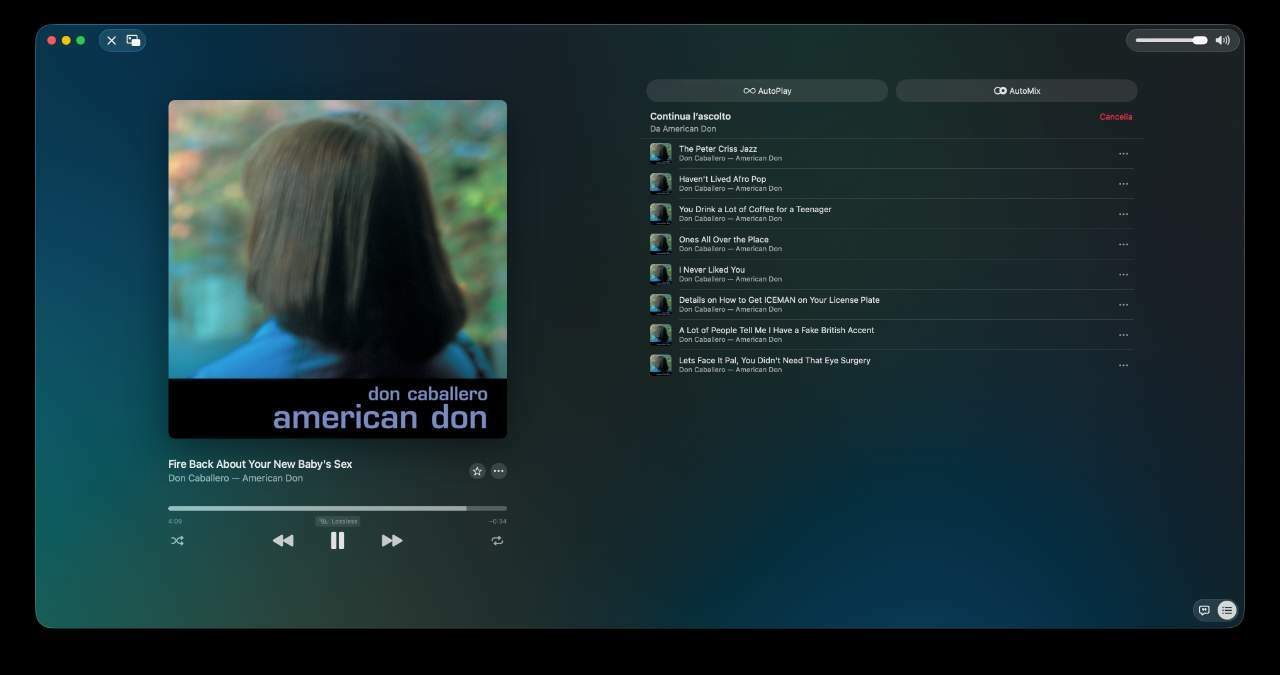Skip back to previous track

point(283,541)
